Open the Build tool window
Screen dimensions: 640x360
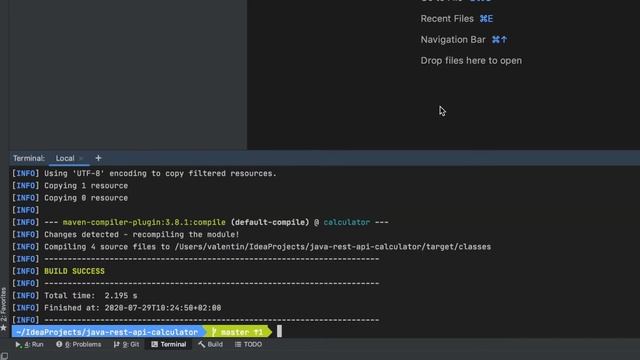(x=211, y=344)
